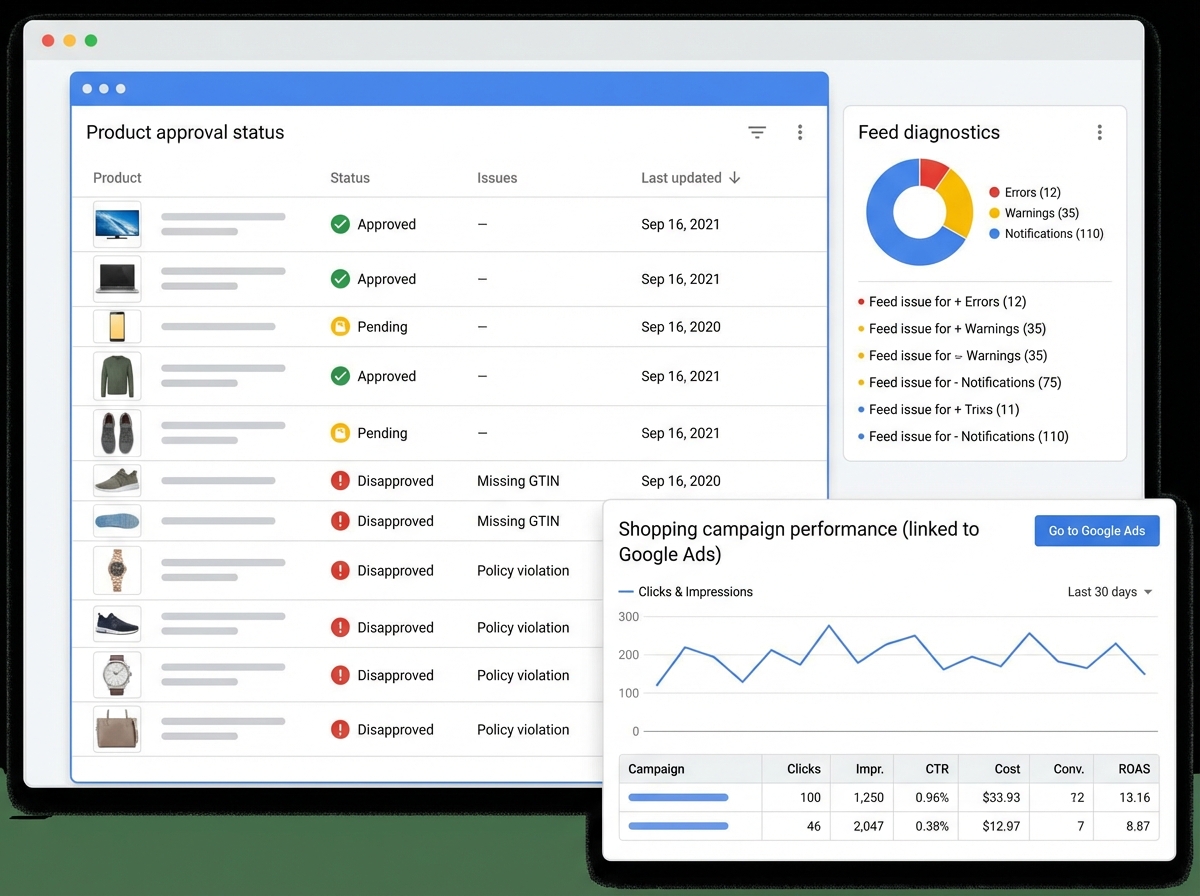Click the red Disapproved icon on the Missing GTIN row

(340, 481)
